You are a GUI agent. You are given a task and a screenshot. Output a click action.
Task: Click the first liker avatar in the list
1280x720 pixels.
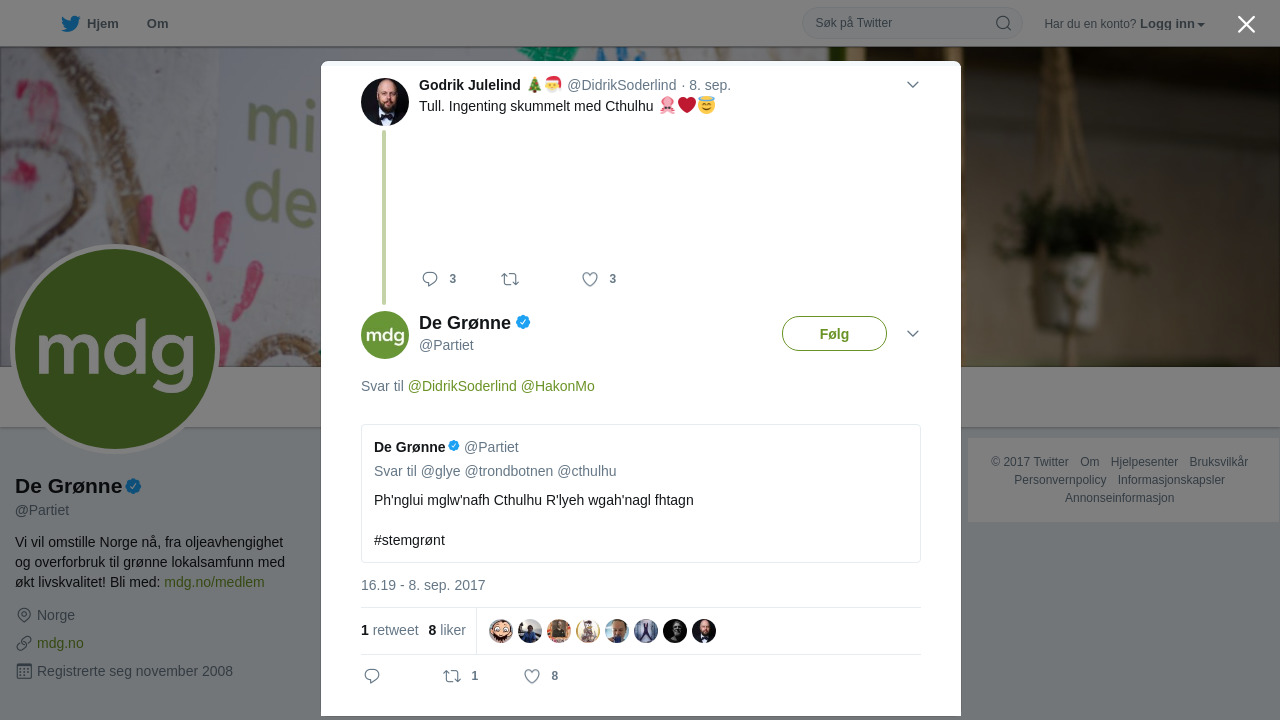501,631
